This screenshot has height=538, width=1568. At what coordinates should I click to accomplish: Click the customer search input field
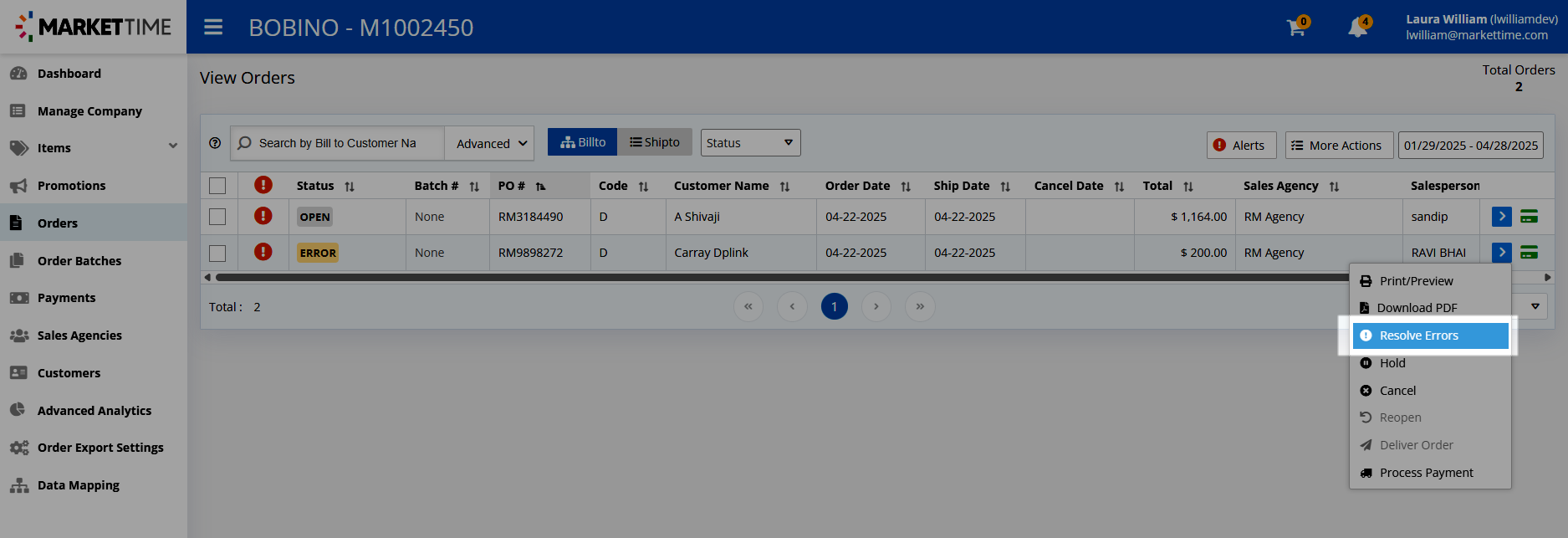pos(337,143)
